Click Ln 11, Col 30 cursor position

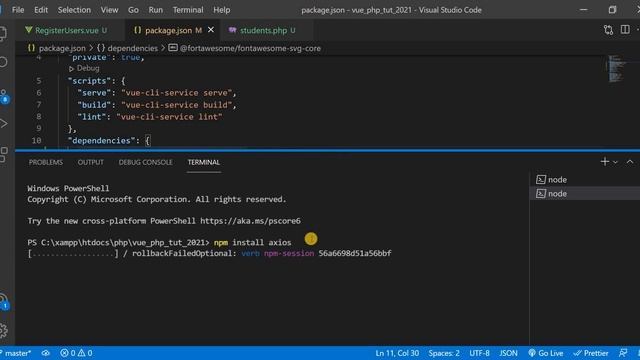click(x=397, y=353)
